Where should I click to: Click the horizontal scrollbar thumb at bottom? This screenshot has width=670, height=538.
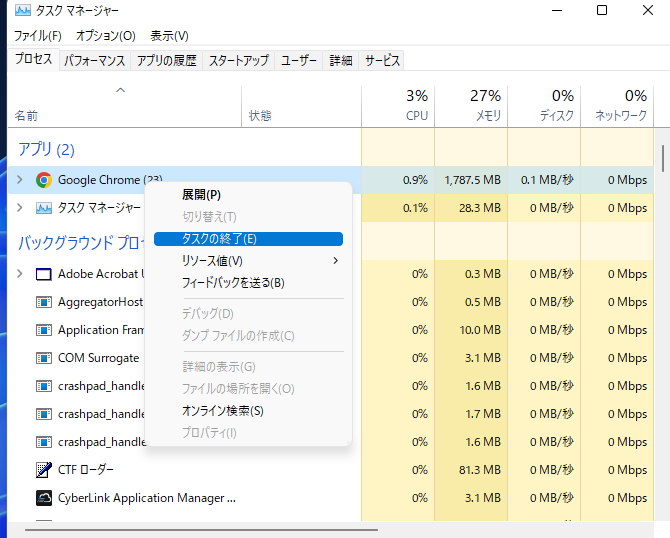(201, 530)
